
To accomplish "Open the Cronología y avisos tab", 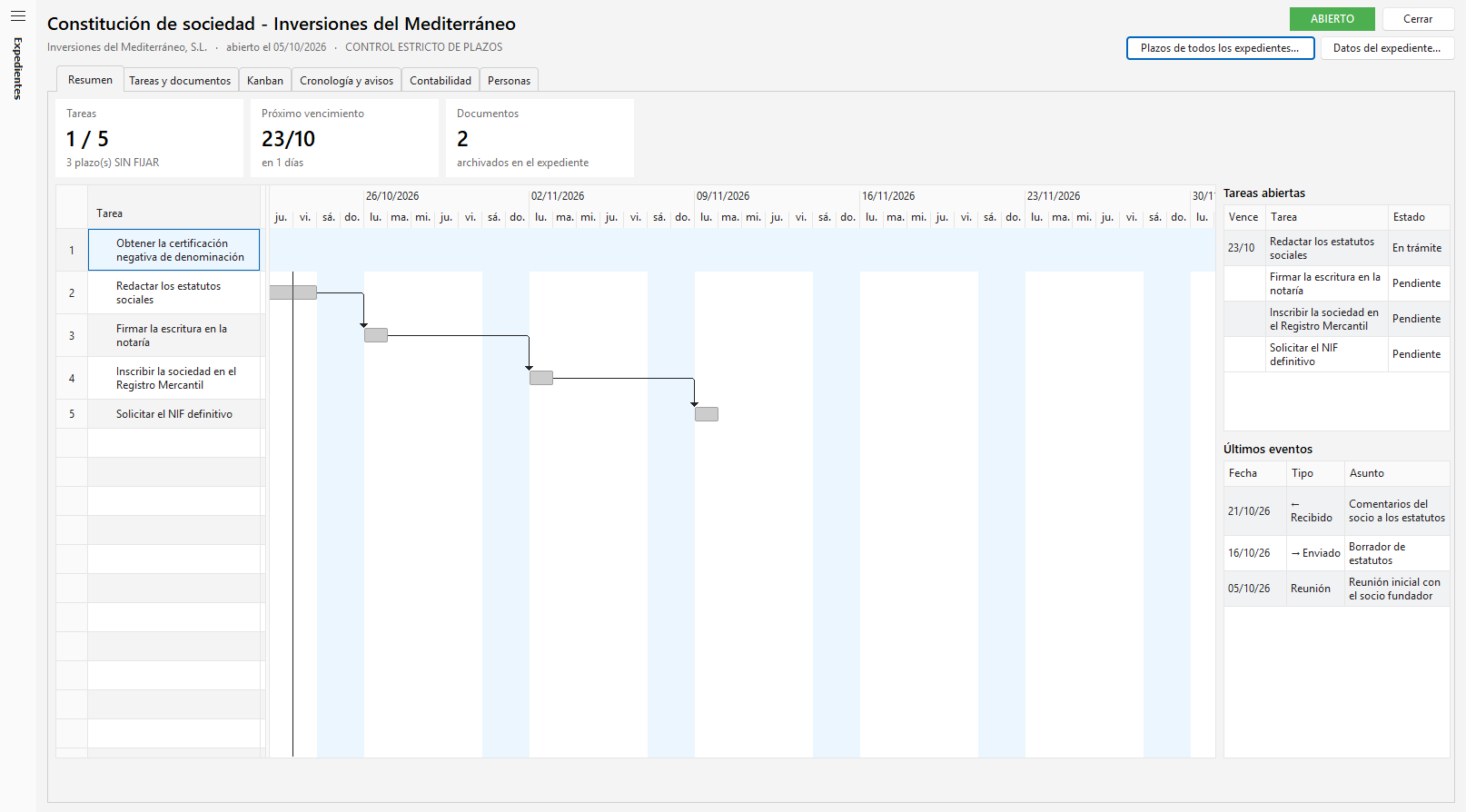I will click(x=346, y=81).
